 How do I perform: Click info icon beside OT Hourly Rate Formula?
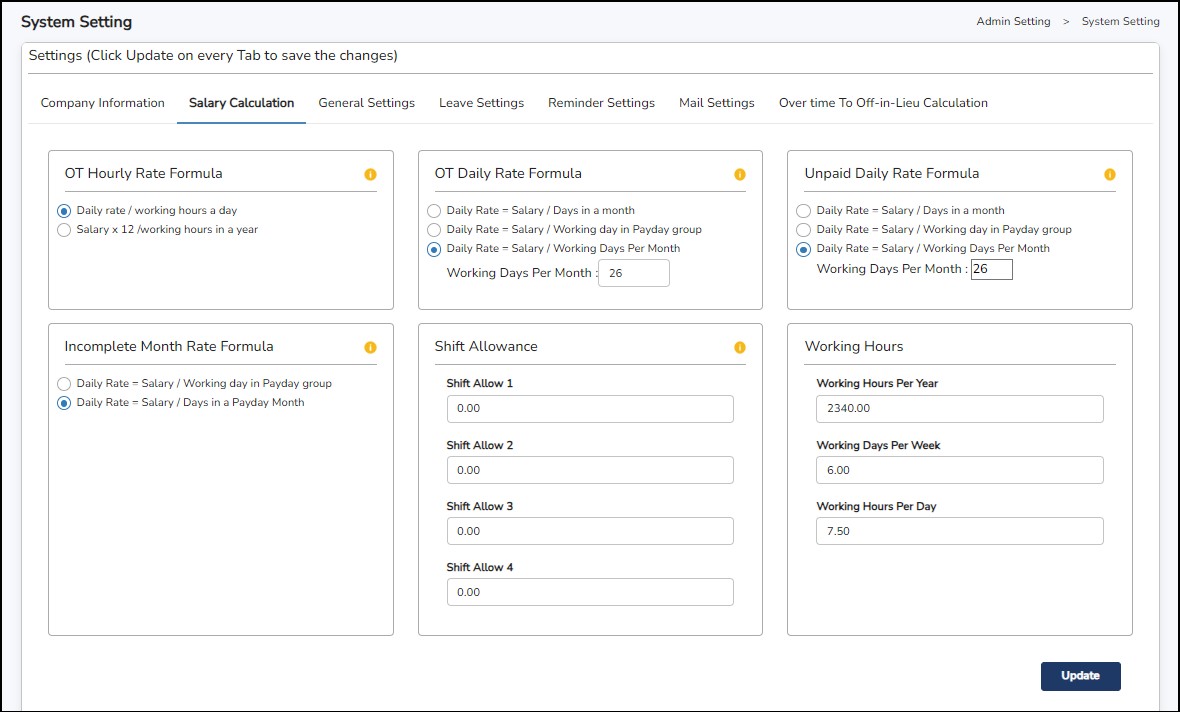[x=370, y=174]
